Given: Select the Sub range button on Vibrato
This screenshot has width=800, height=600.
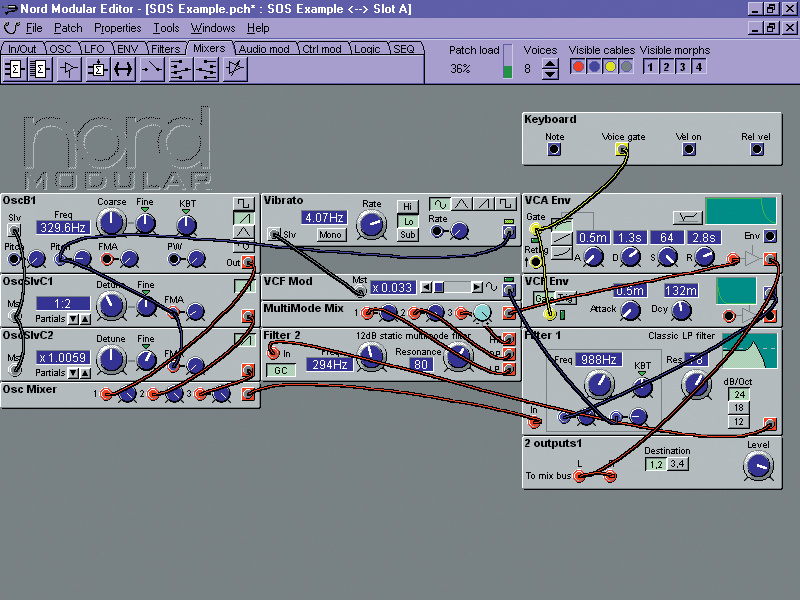Looking at the screenshot, I should (408, 235).
